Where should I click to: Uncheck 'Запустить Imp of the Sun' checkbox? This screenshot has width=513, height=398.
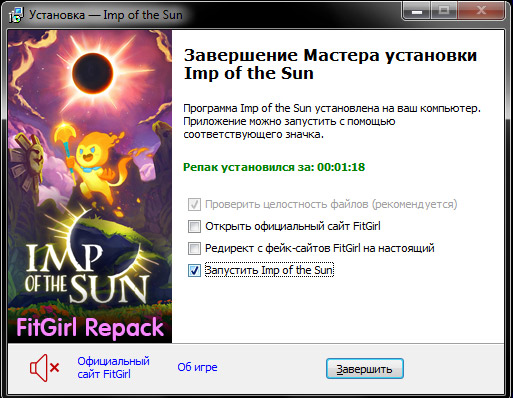pyautogui.click(x=194, y=270)
